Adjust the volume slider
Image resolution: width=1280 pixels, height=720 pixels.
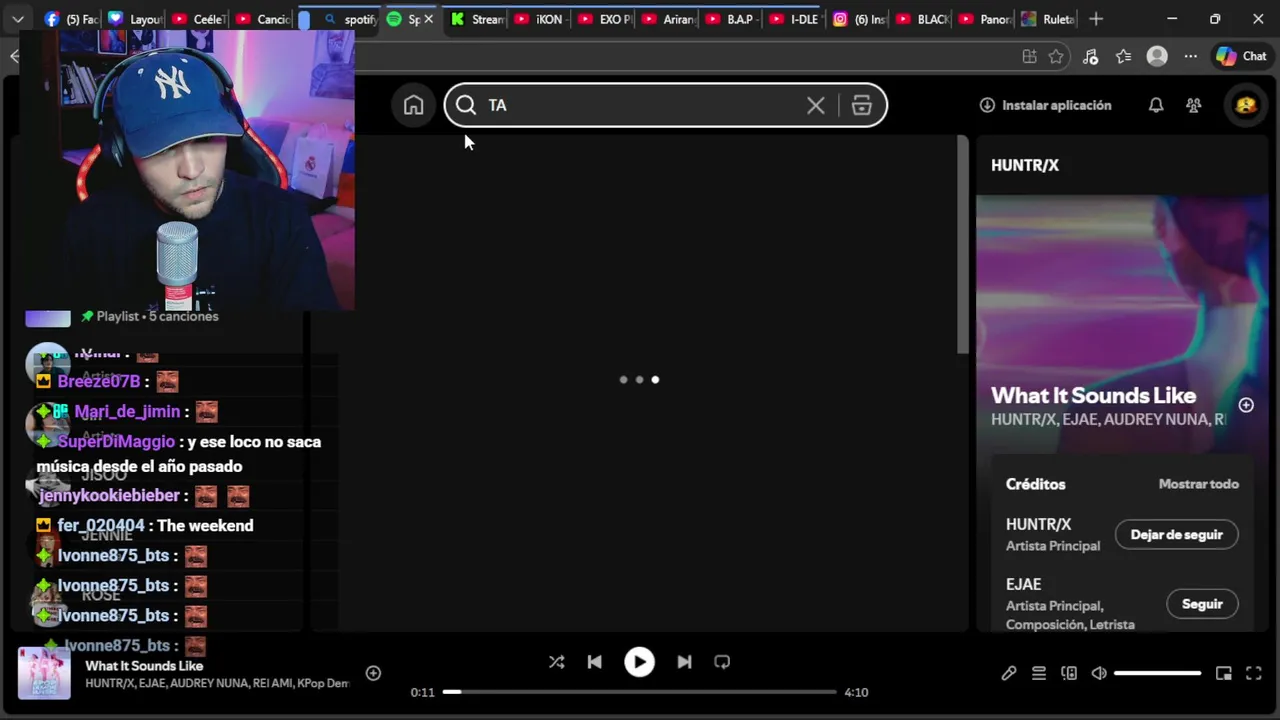1157,673
